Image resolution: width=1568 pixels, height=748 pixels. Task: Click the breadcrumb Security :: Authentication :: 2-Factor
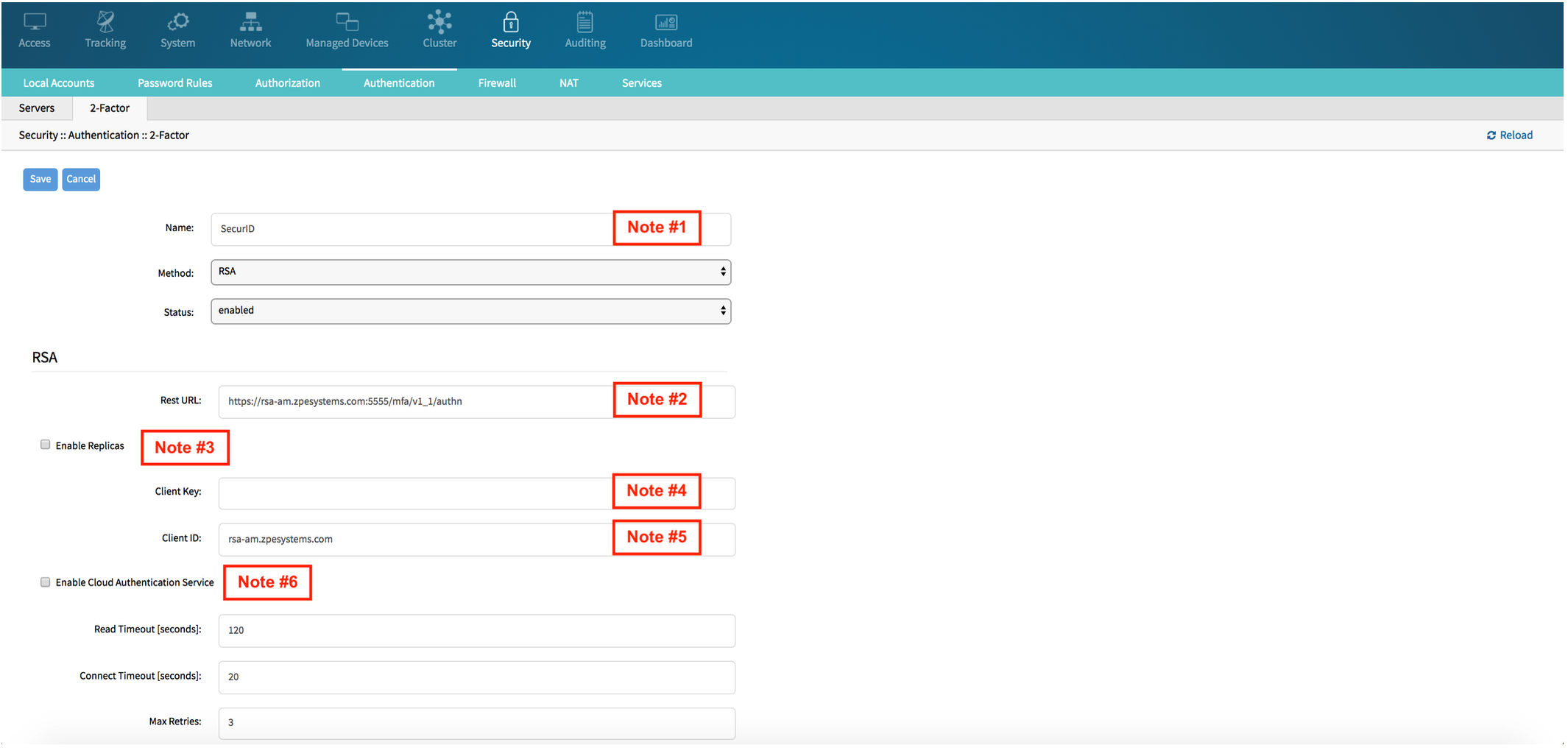pyautogui.click(x=104, y=135)
